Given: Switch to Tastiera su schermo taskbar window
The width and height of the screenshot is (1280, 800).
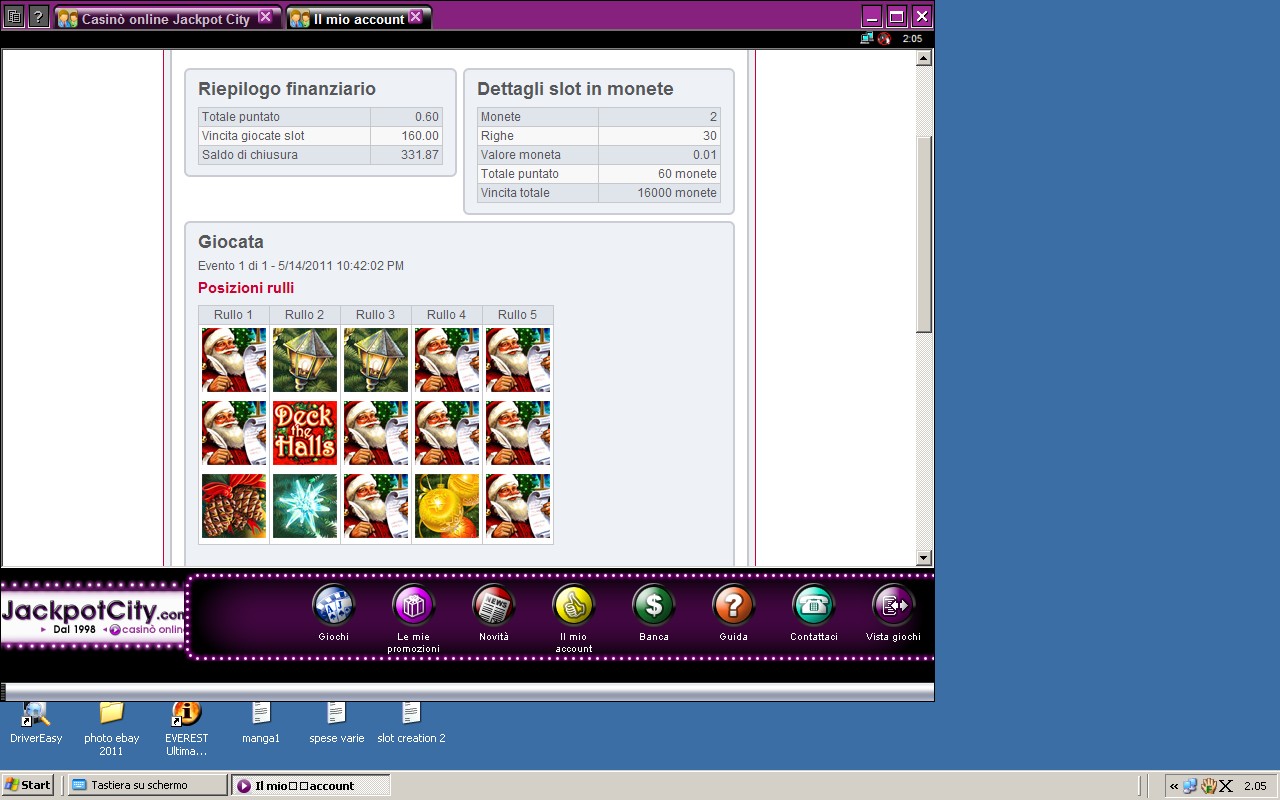Looking at the screenshot, I should 147,785.
